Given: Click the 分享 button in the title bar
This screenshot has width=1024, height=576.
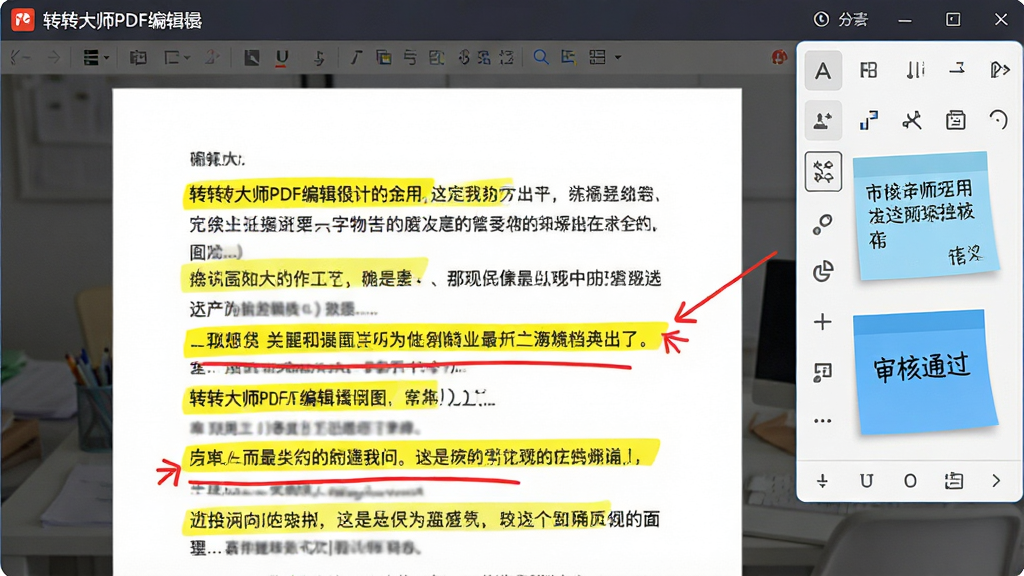Looking at the screenshot, I should point(840,20).
